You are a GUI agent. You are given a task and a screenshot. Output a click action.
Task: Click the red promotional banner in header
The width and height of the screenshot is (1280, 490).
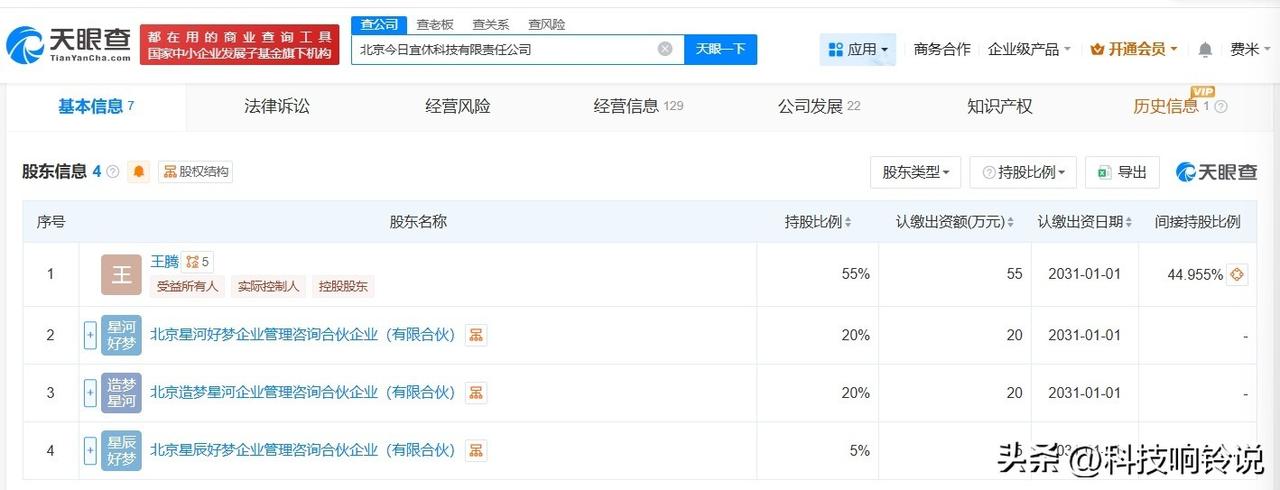(x=239, y=44)
